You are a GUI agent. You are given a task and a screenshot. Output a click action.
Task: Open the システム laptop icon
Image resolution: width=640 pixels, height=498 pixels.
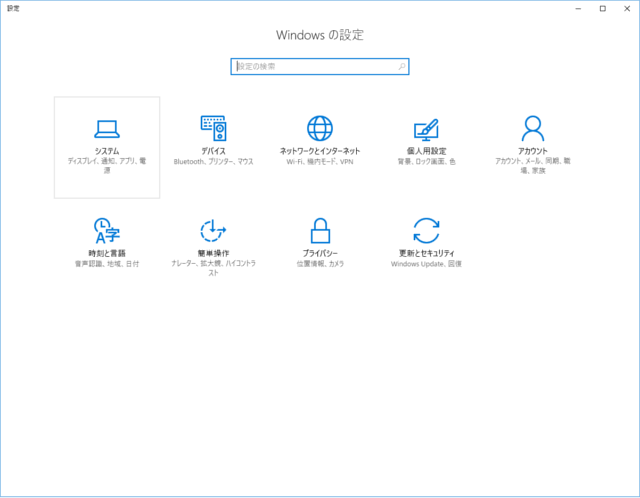(x=107, y=129)
